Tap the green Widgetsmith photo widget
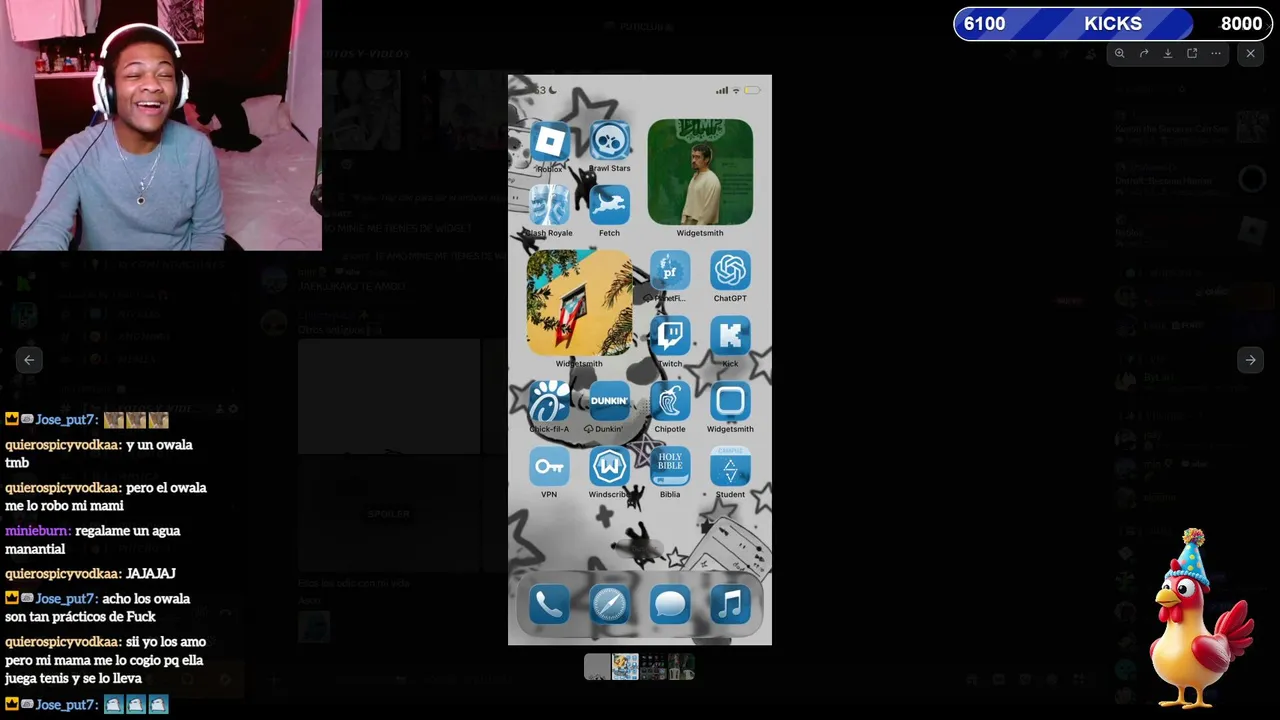The width and height of the screenshot is (1280, 720). tap(700, 172)
